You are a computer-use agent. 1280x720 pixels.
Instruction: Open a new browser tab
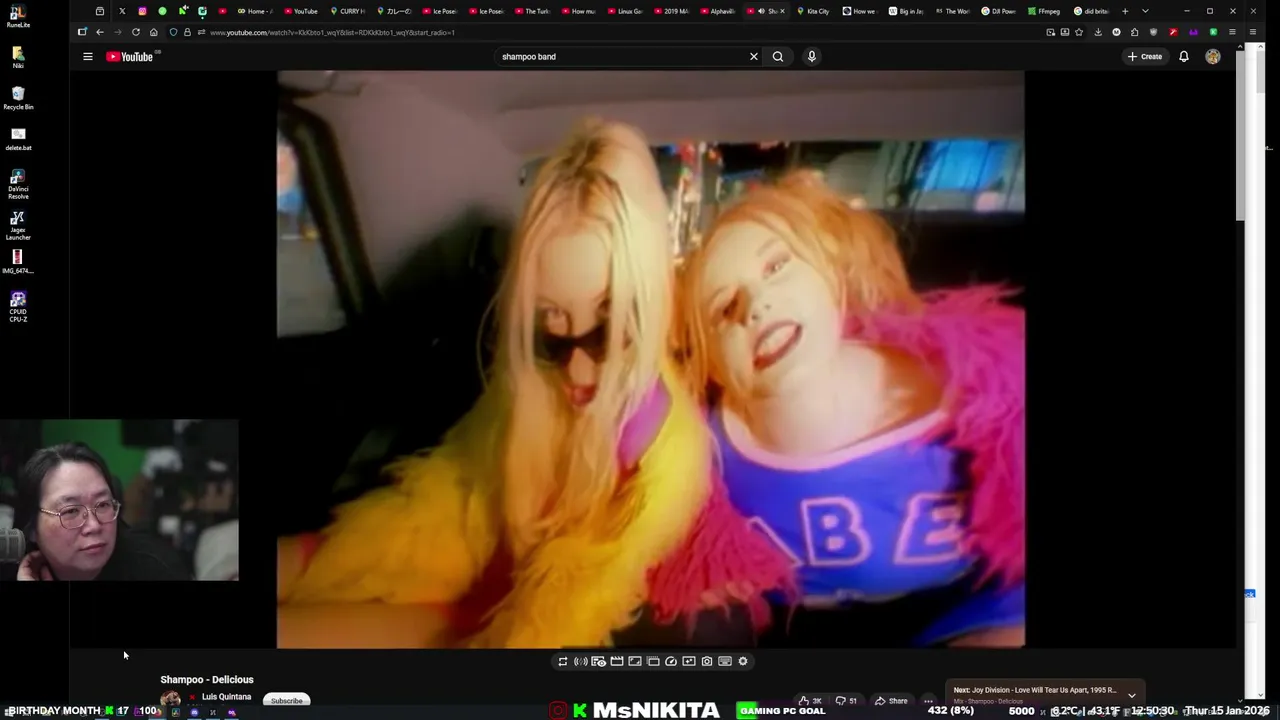pyautogui.click(x=1125, y=11)
